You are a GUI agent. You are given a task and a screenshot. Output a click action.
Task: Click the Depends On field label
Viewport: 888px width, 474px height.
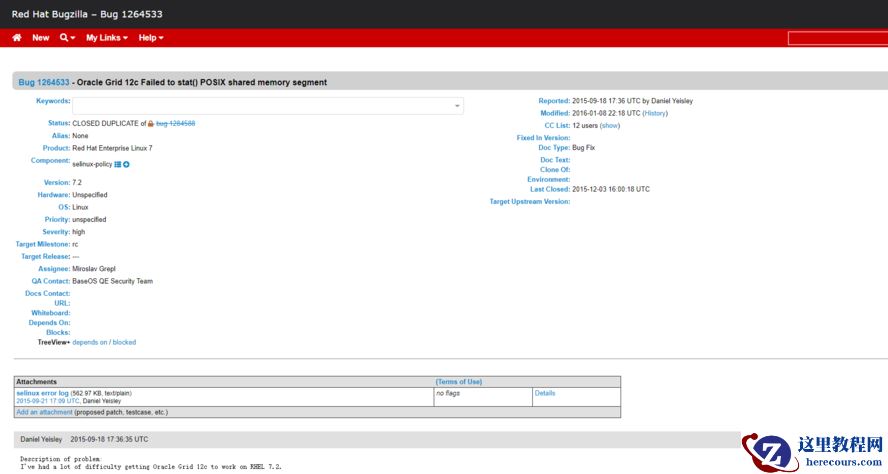tap(49, 323)
